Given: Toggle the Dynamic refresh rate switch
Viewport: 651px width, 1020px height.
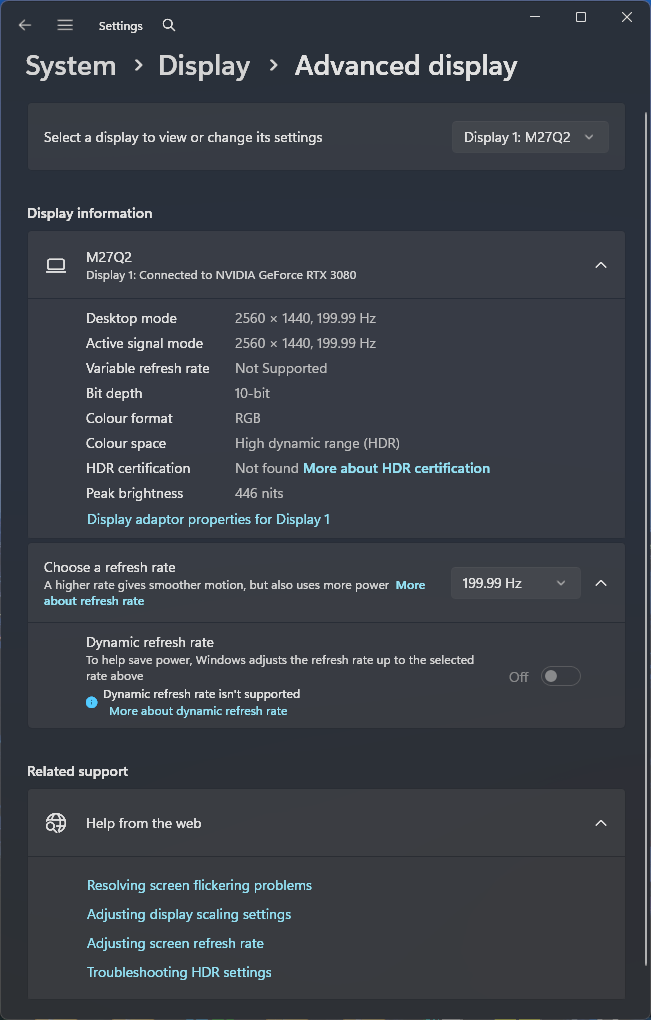Looking at the screenshot, I should pos(560,677).
